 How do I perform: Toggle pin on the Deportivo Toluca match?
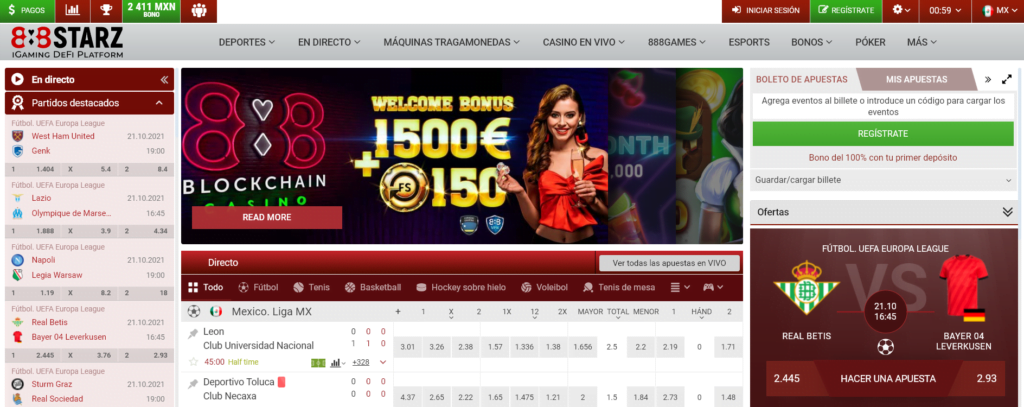193,383
